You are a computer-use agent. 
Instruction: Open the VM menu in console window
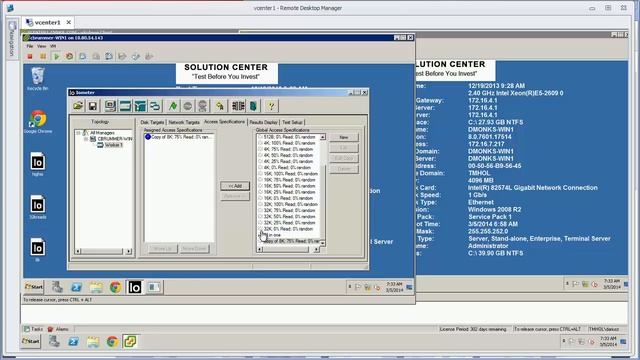coord(53,46)
